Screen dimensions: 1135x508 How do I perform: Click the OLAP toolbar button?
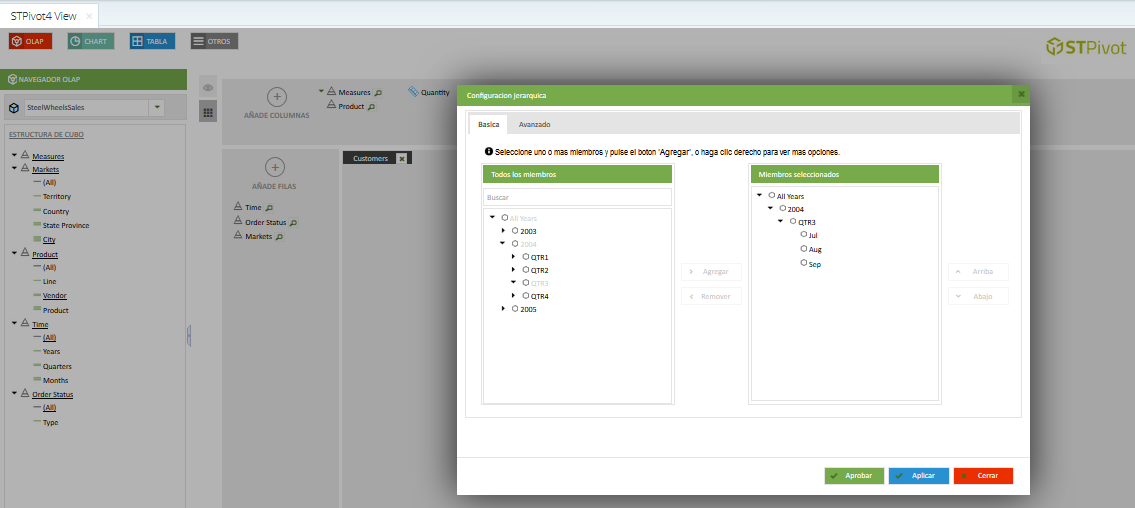point(30,41)
